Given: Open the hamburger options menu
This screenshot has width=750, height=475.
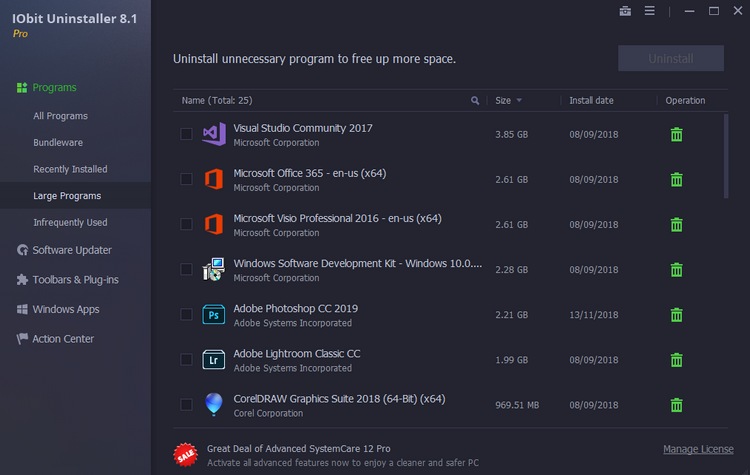Looking at the screenshot, I should (x=650, y=11).
